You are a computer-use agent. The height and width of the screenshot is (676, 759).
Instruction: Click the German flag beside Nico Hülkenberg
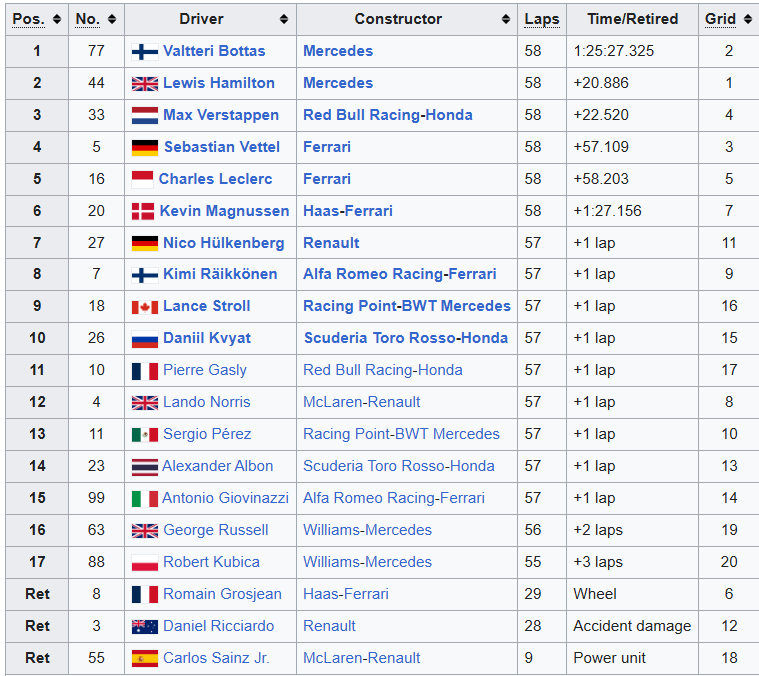145,243
